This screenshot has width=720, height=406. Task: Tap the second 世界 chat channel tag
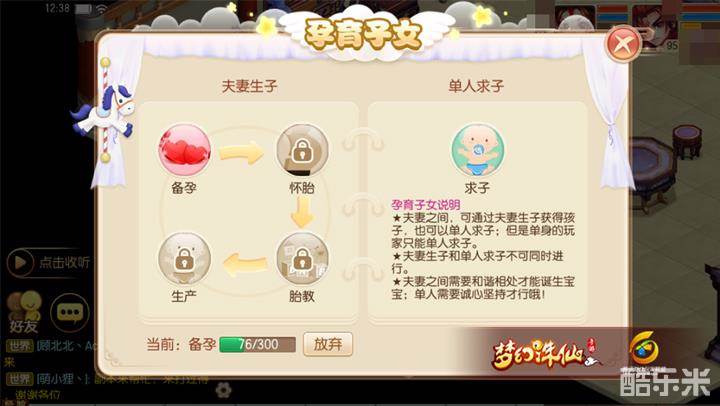(19, 379)
